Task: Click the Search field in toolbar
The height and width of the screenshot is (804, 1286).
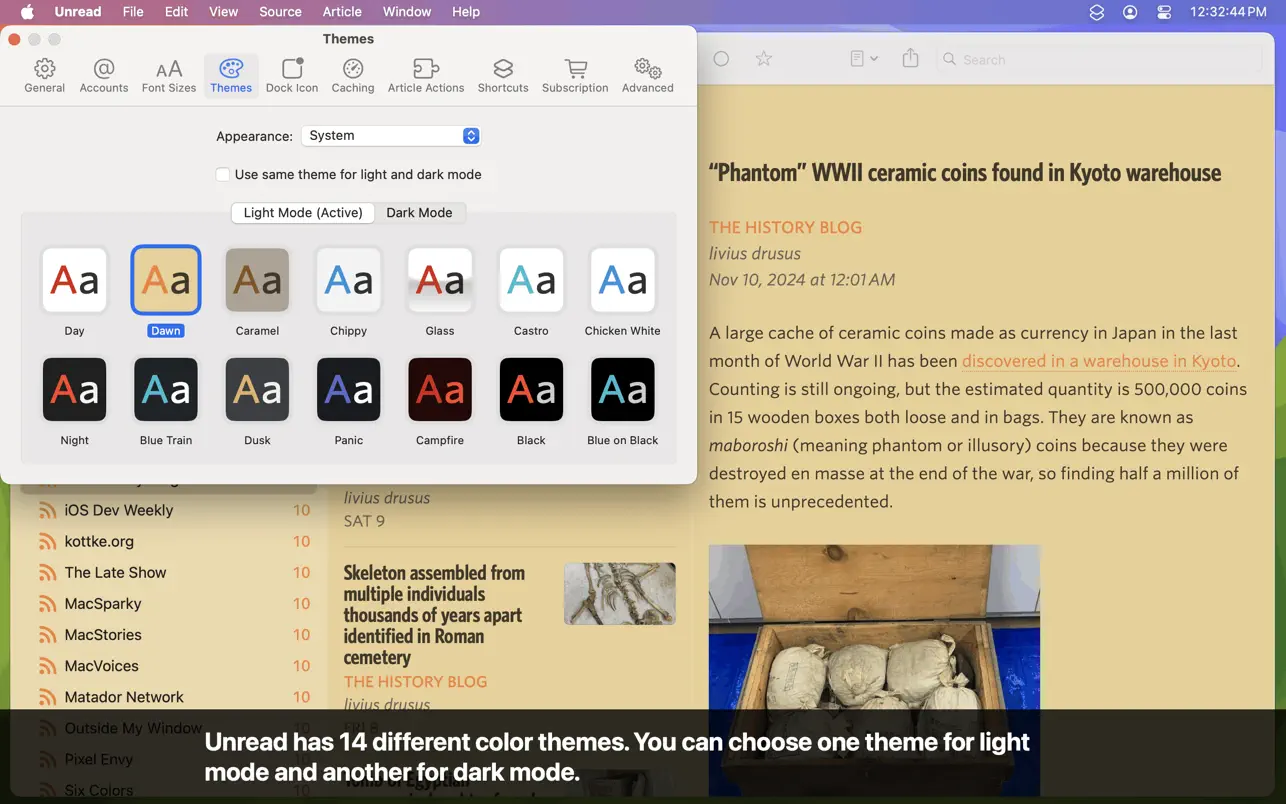Action: click(x=1099, y=60)
